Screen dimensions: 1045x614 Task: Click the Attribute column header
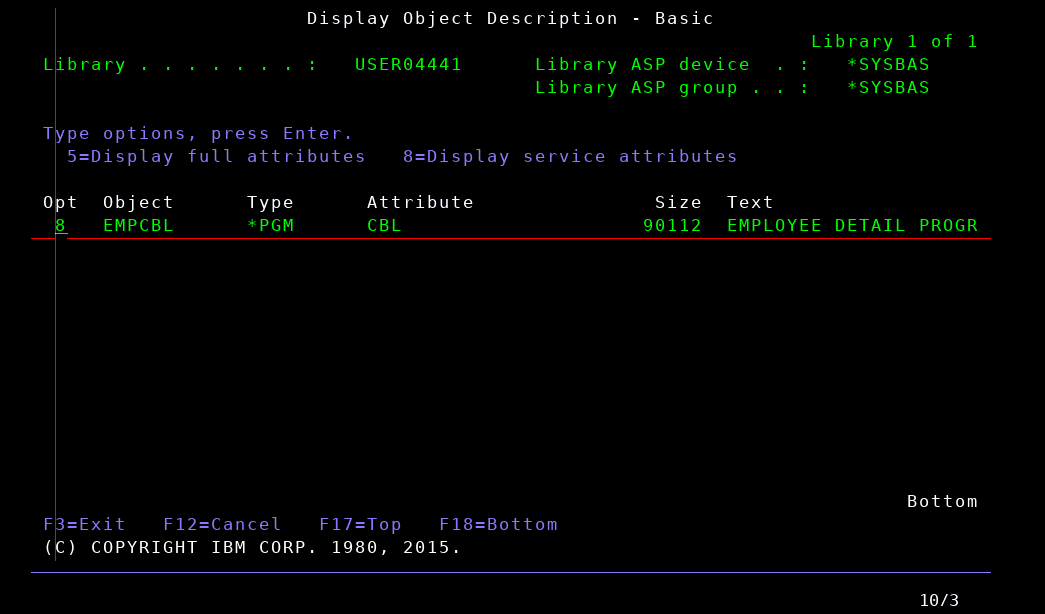[421, 203]
